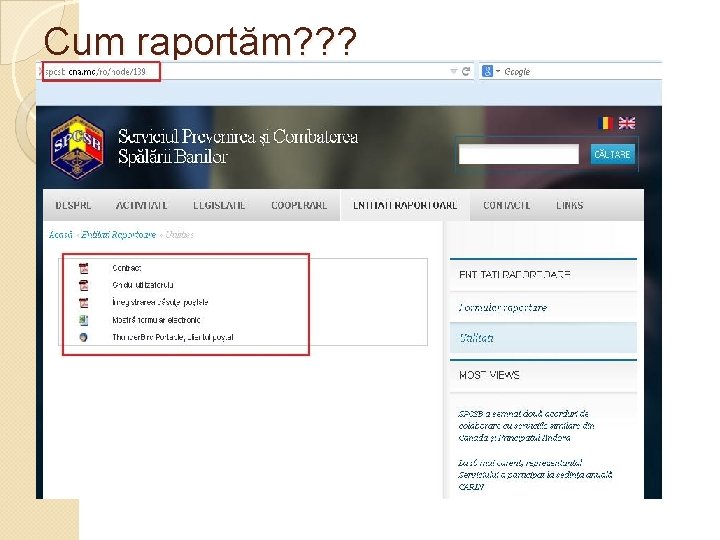Click the CĂUTARE search button
This screenshot has width=720, height=540.
[x=613, y=154]
